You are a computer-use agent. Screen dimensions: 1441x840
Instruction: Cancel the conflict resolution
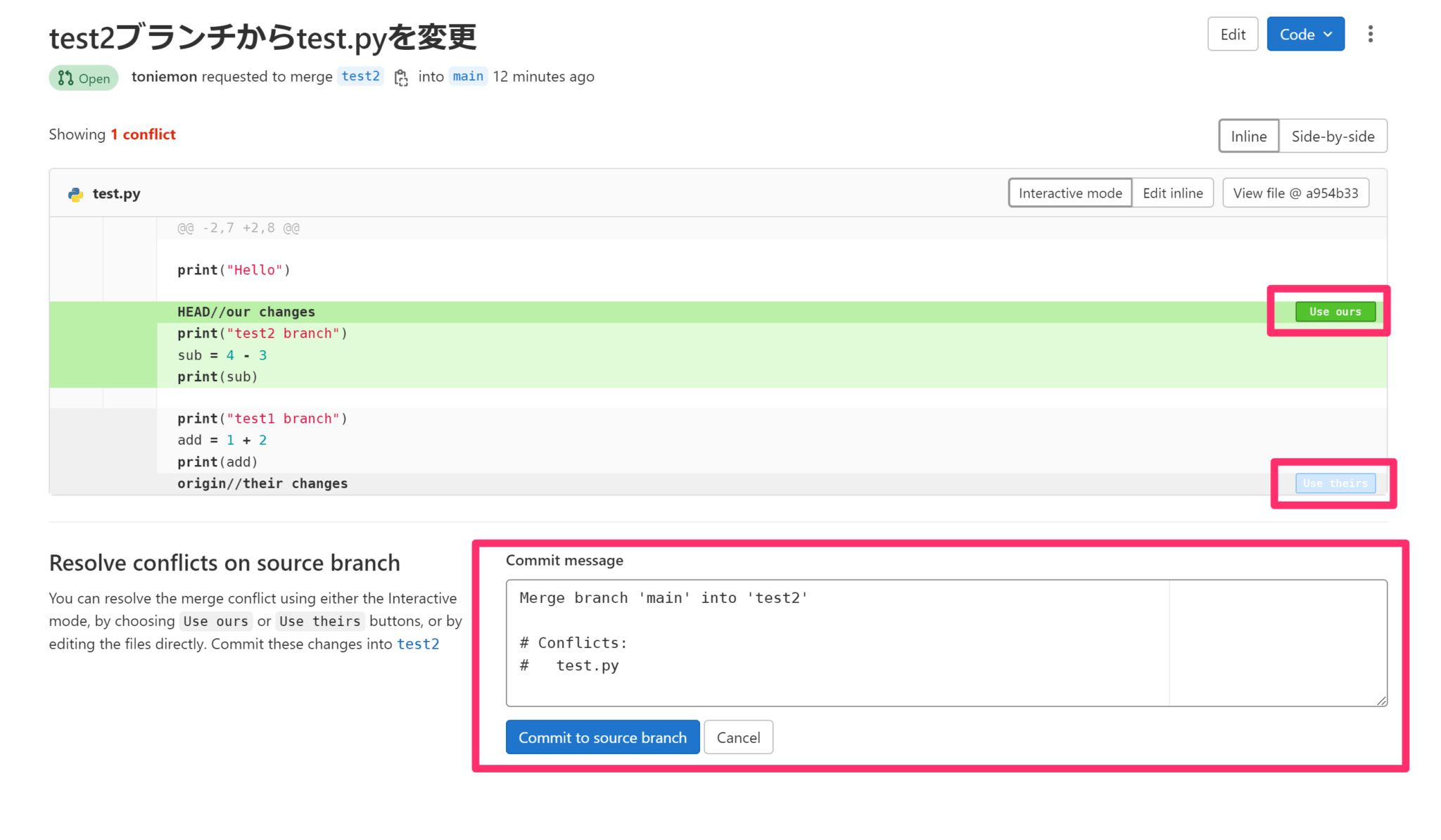coord(738,737)
